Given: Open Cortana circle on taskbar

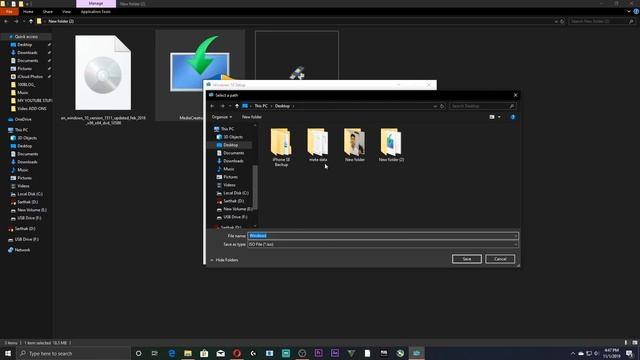Looking at the screenshot, I should tap(138, 353).
